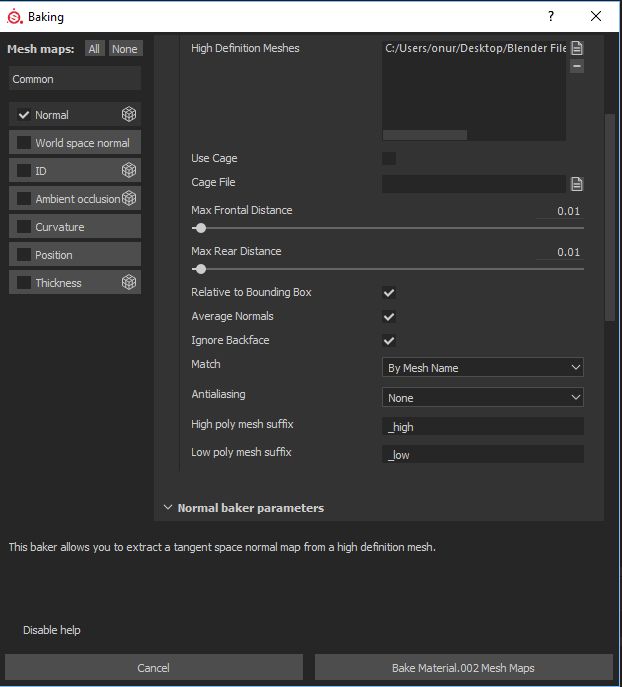622x687 pixels.
Task: Open ID map settings cube icon
Action: coord(129,170)
